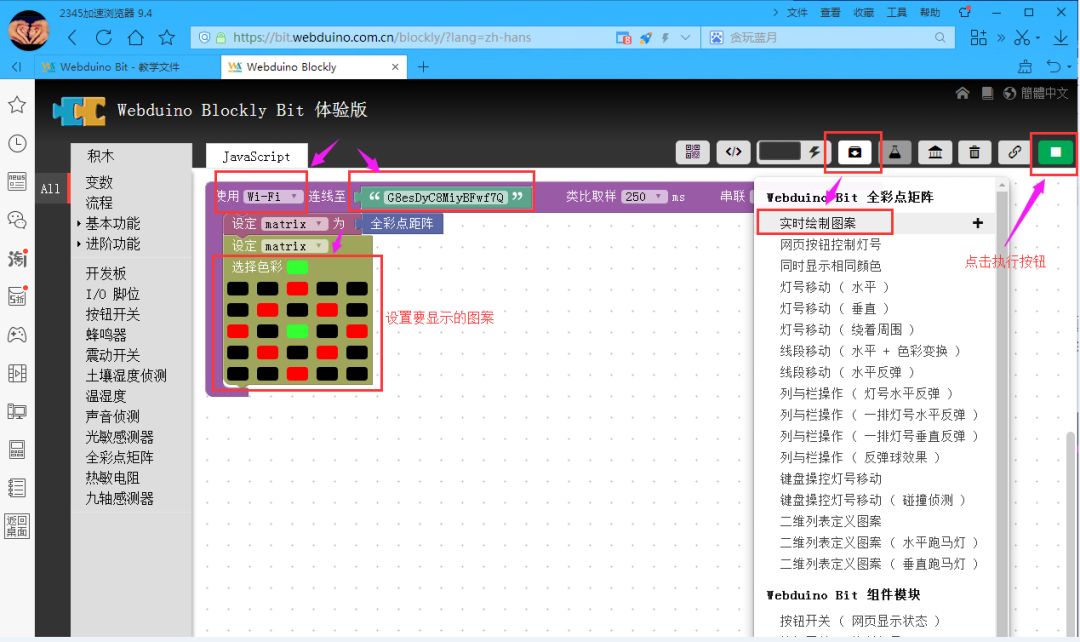
Task: Open the 250 ms sampling dropdown
Action: [x=644, y=197]
